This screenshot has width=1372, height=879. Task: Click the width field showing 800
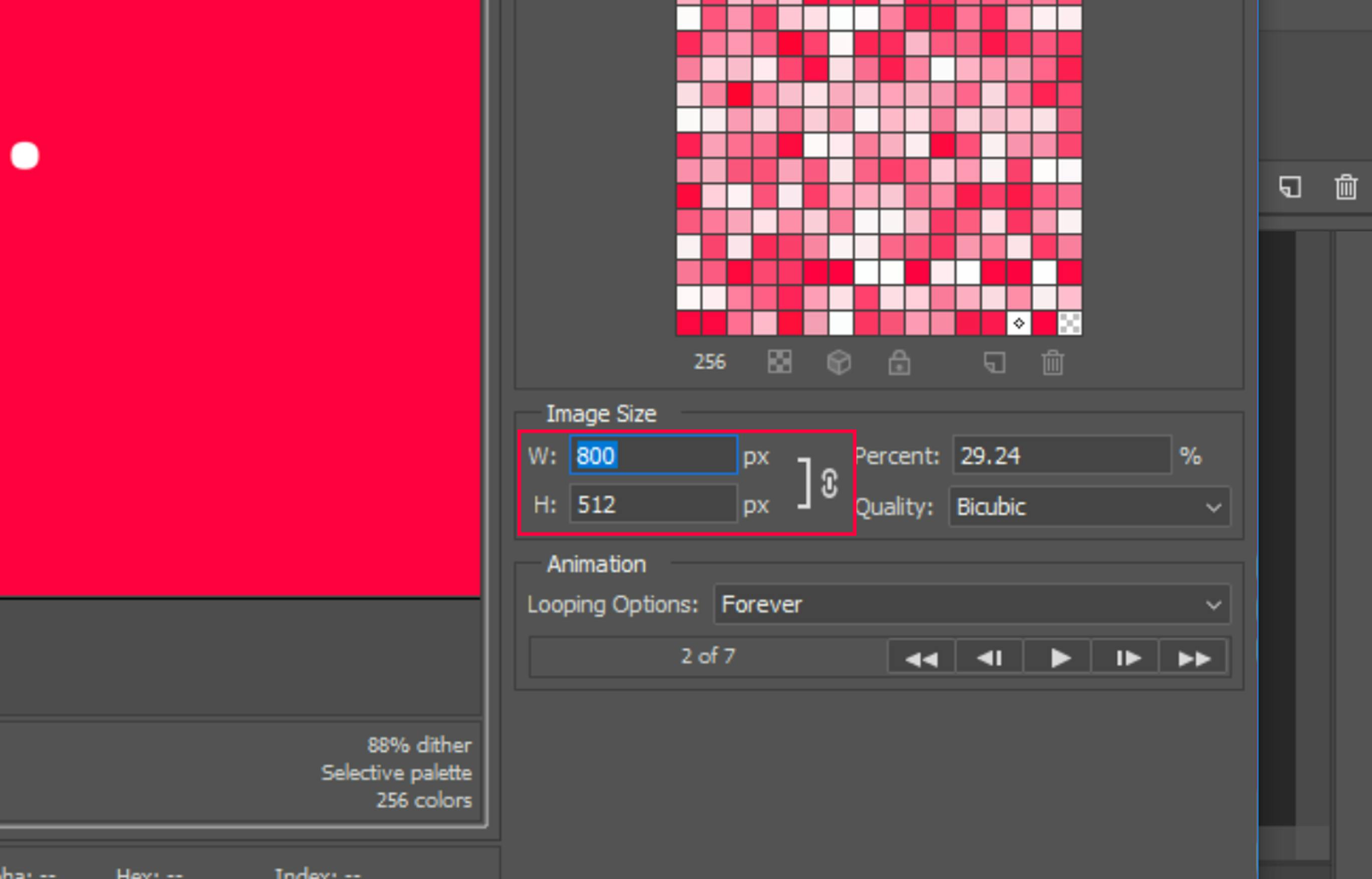[x=653, y=455]
